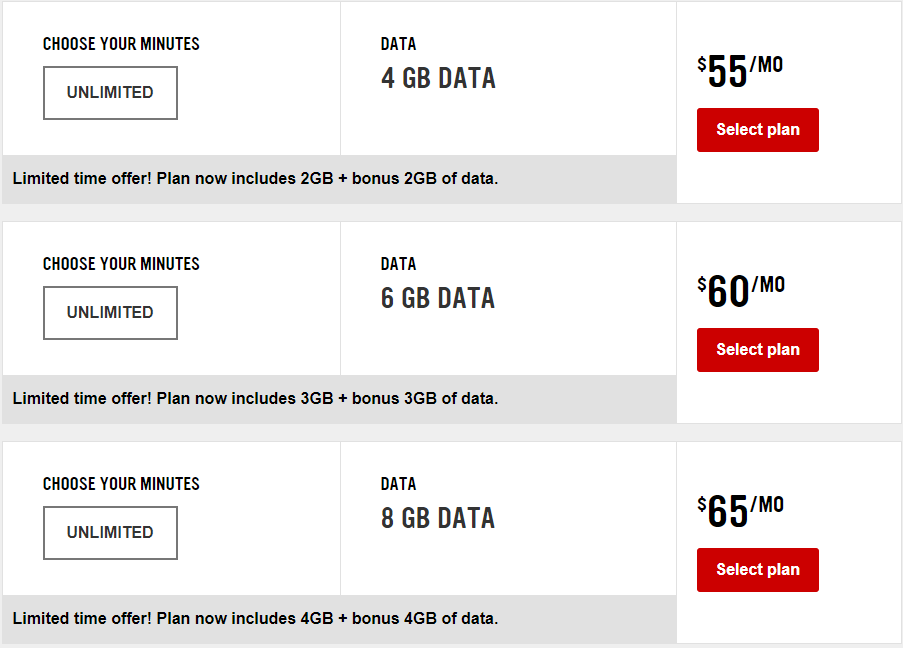Select the $55/mo plan

[757, 130]
